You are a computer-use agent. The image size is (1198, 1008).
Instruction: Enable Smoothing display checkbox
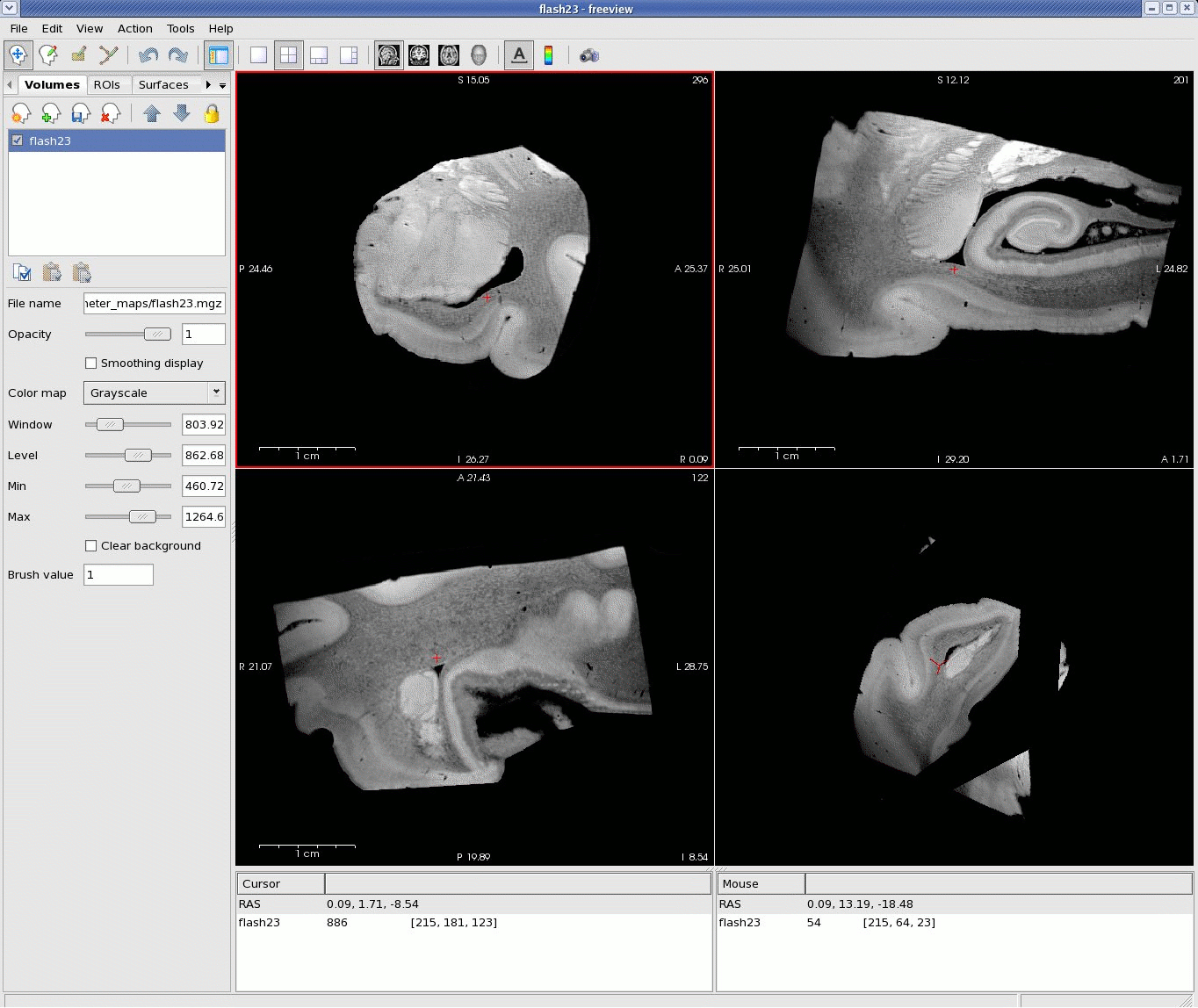(90, 364)
